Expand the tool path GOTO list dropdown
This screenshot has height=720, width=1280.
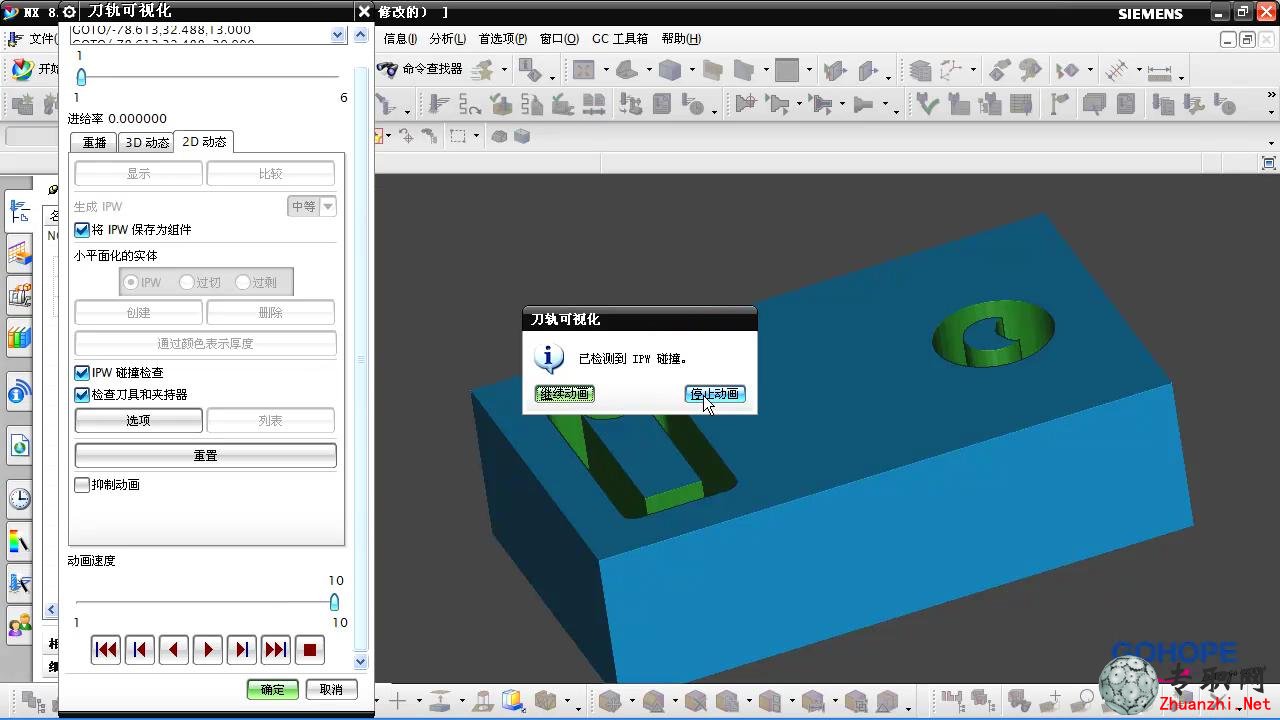(338, 35)
